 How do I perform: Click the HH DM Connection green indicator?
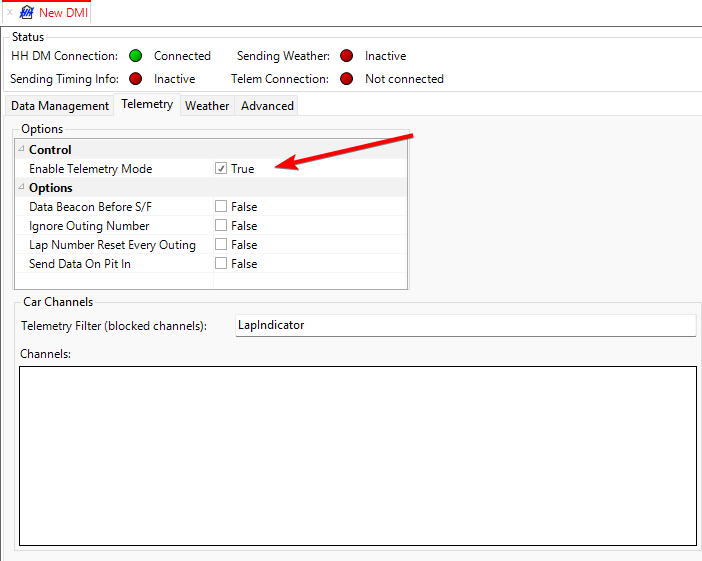click(x=135, y=56)
